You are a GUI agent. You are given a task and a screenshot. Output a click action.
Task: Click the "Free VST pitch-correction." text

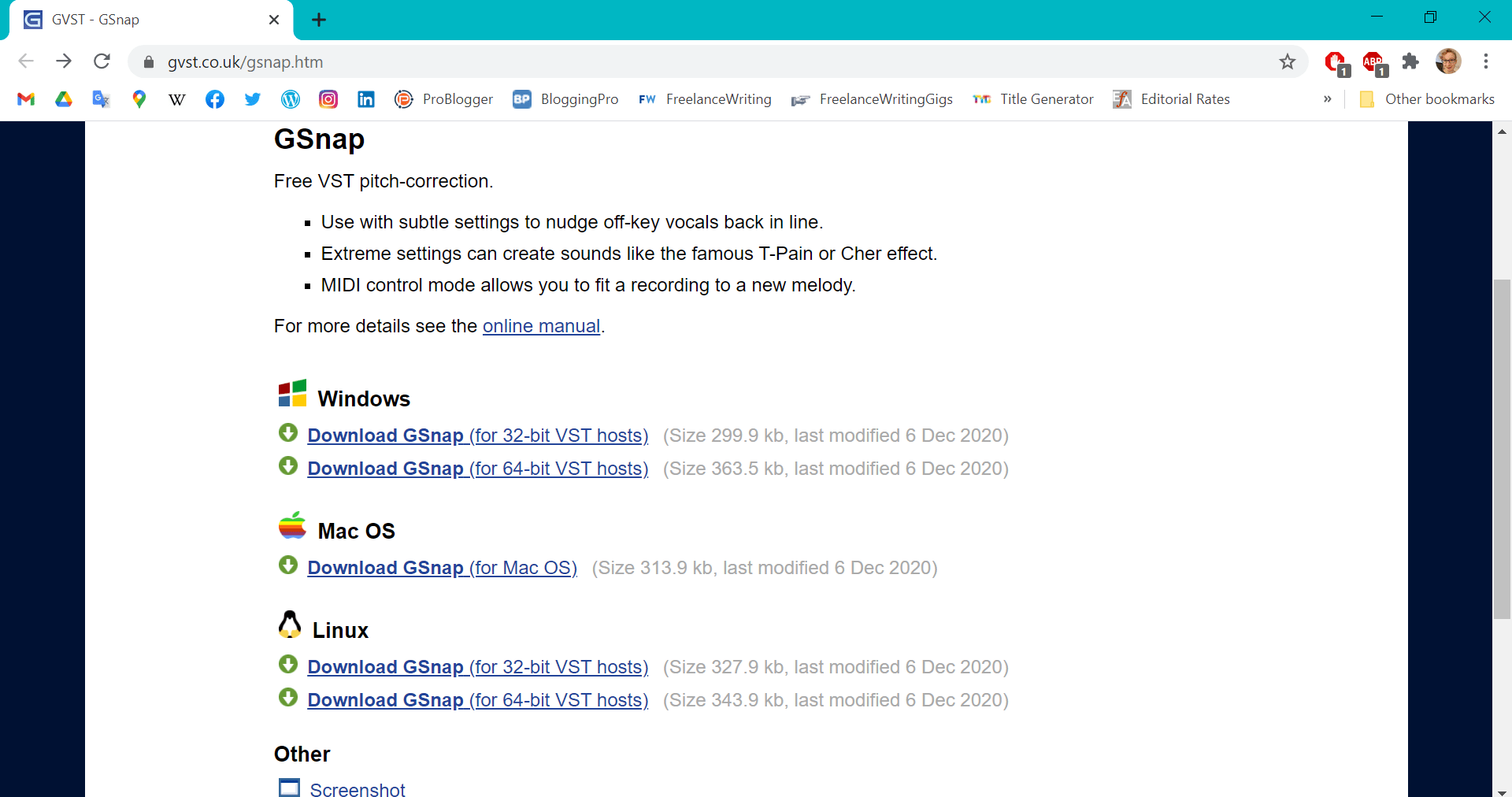tap(384, 181)
